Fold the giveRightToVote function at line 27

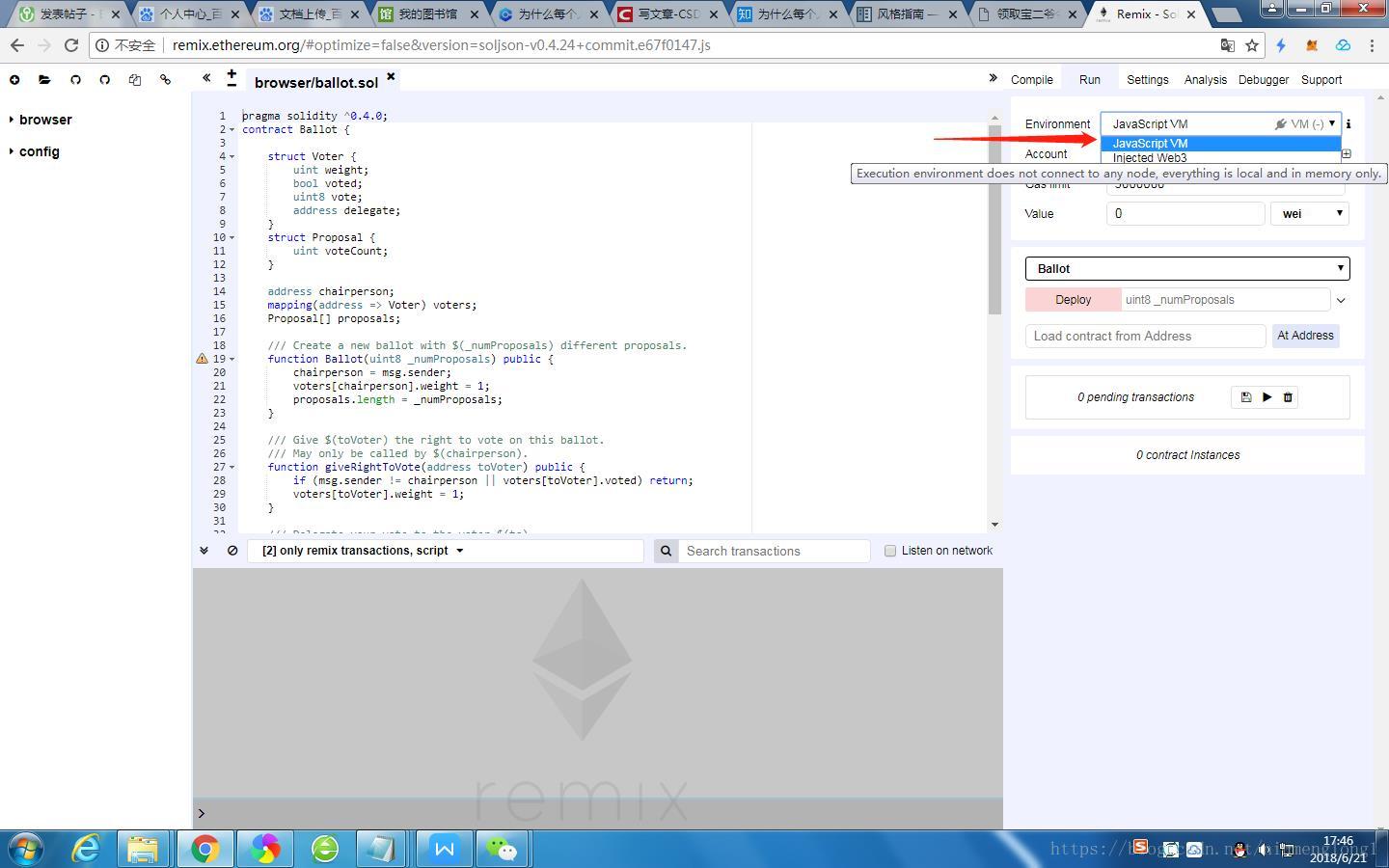pos(232,467)
